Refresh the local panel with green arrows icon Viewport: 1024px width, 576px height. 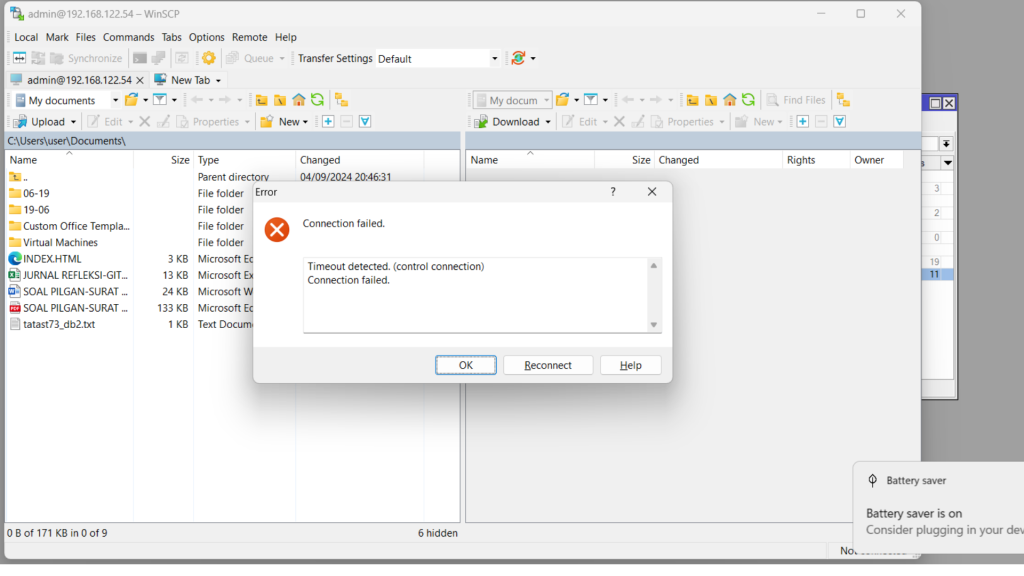[x=317, y=100]
